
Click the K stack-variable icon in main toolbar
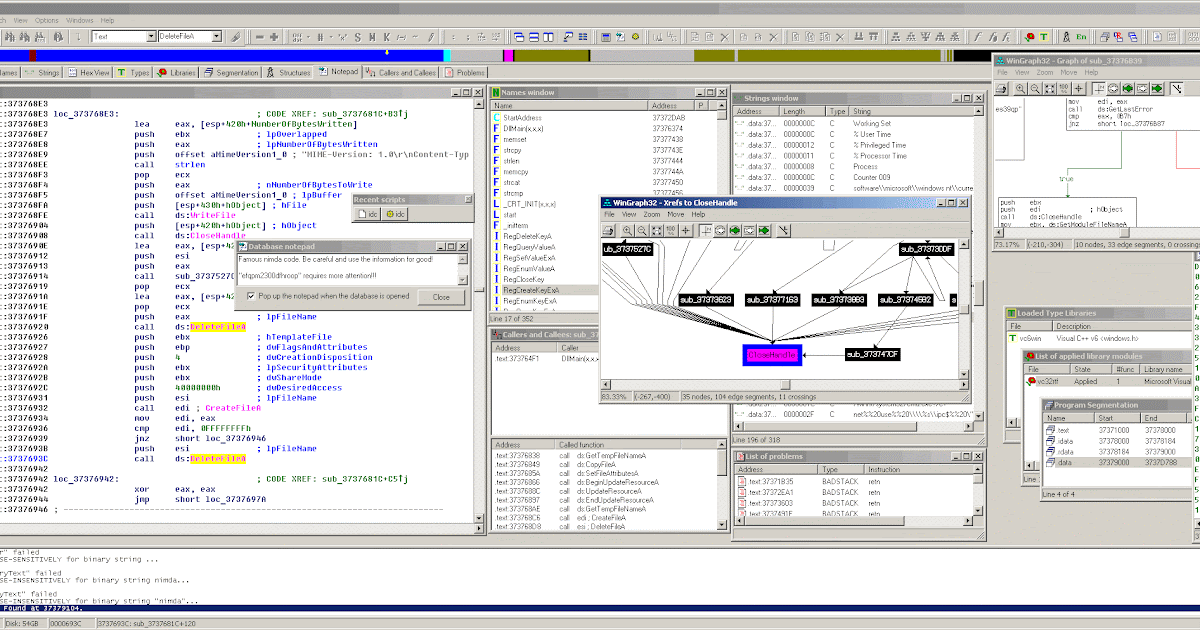point(386,37)
